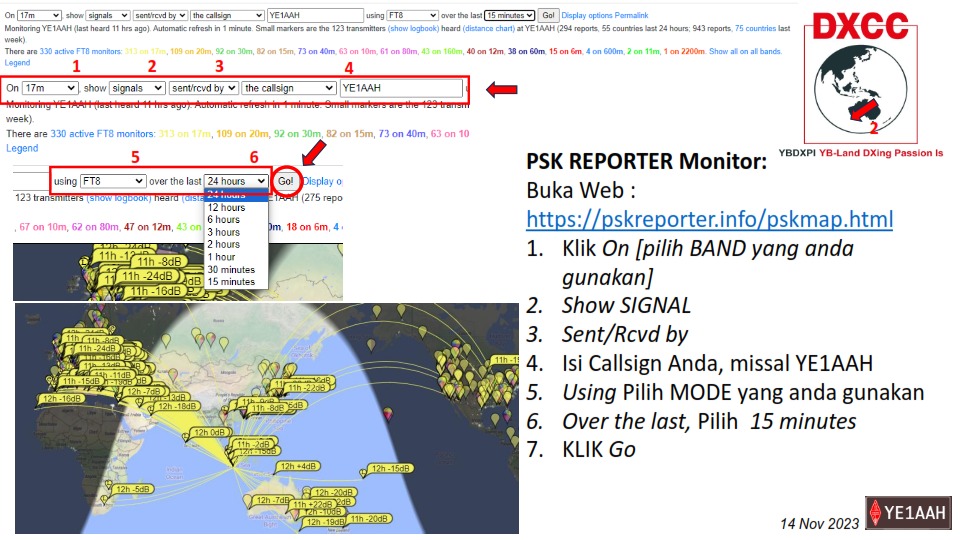Open the Permalink link
Screen dimensions: 960x540
631,15
